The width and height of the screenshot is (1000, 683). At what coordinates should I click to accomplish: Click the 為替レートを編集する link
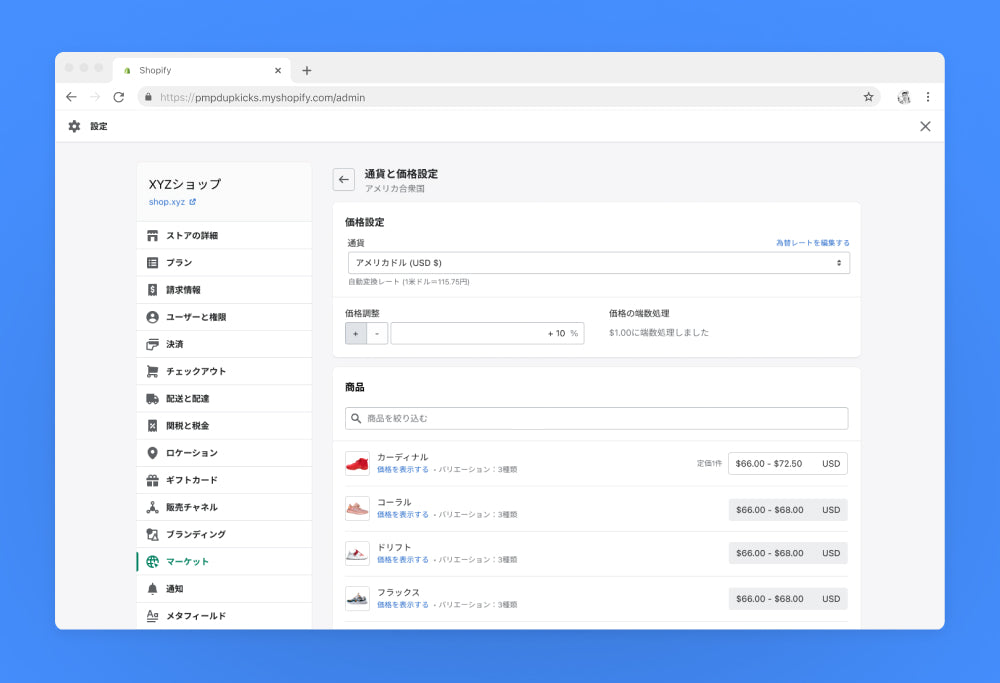point(812,243)
